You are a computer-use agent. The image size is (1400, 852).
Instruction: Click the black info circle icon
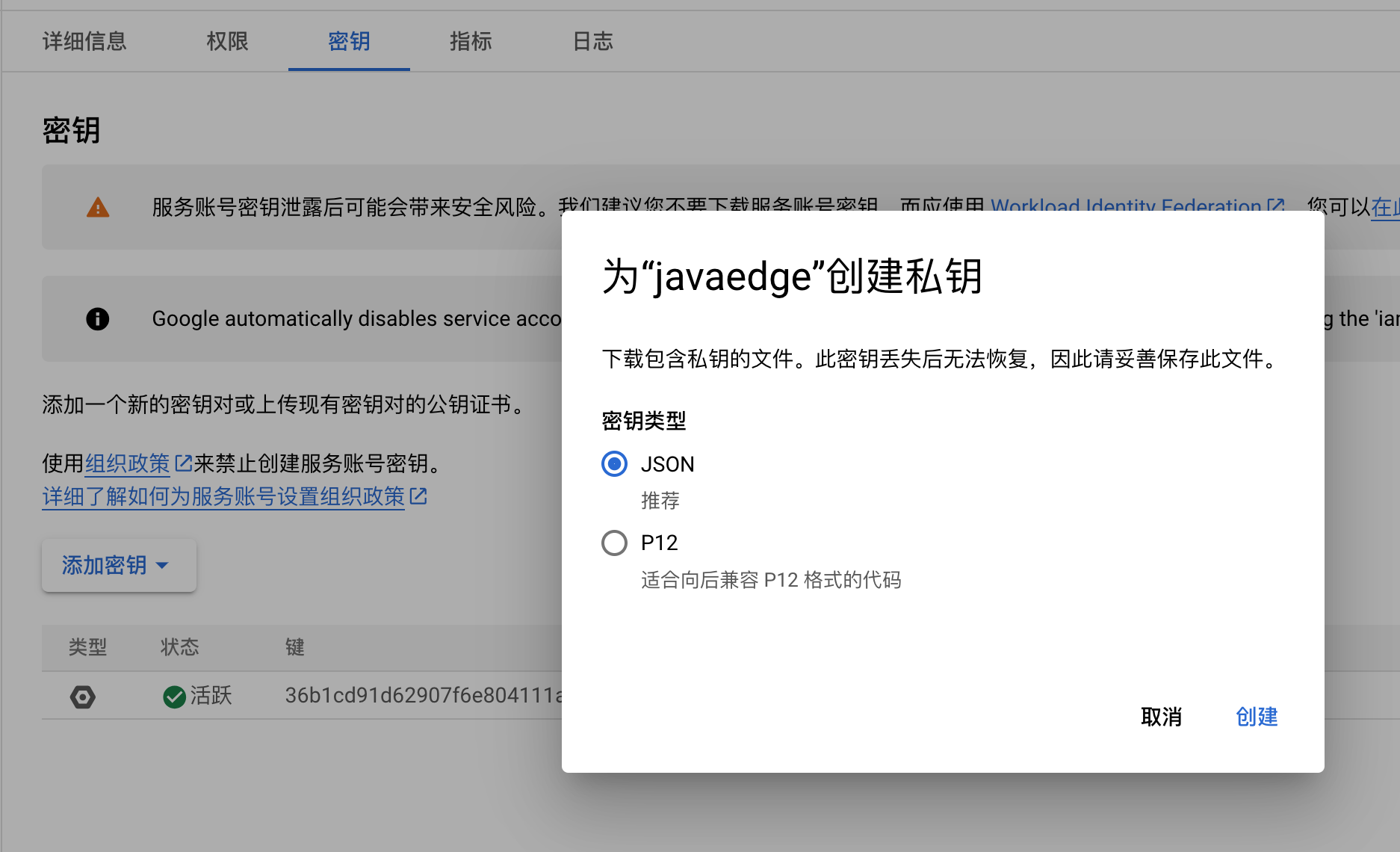[x=98, y=319]
